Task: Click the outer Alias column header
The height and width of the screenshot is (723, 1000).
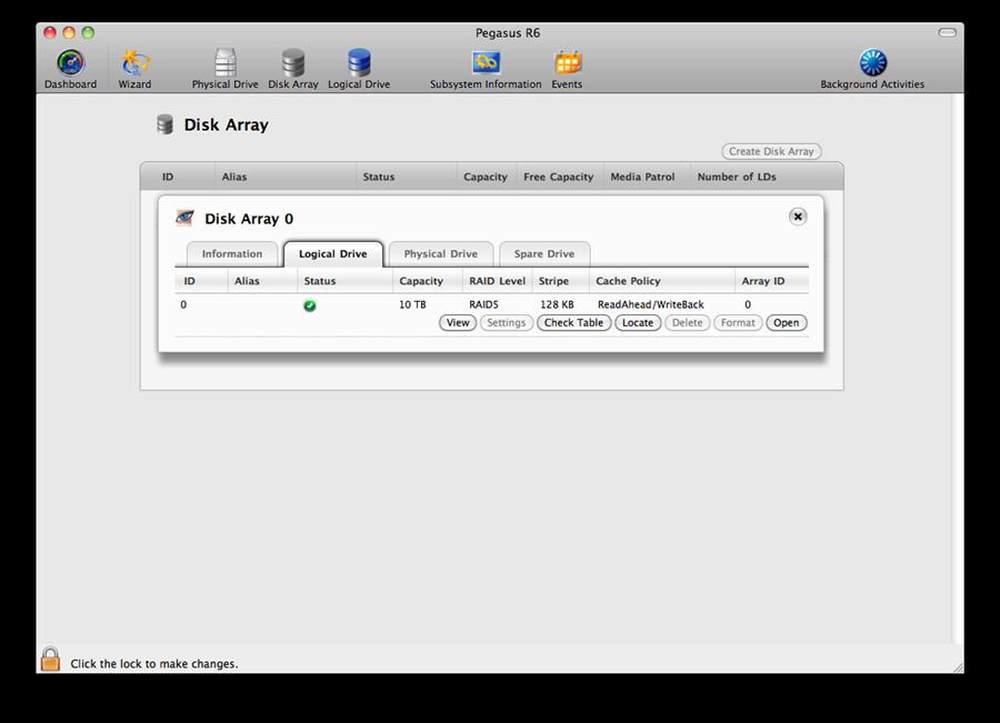Action: pyautogui.click(x=234, y=177)
